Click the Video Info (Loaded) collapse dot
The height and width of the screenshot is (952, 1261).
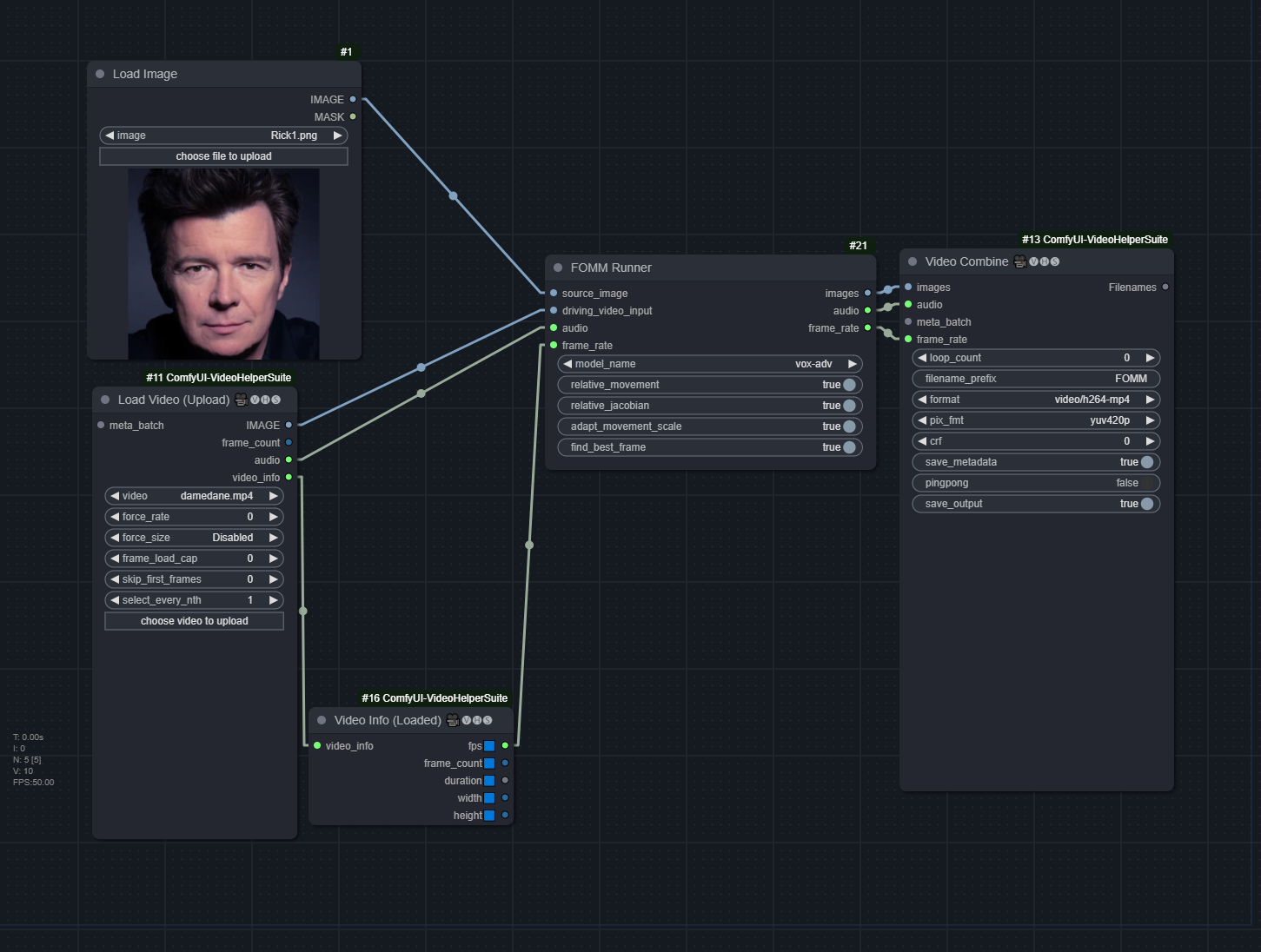point(322,720)
